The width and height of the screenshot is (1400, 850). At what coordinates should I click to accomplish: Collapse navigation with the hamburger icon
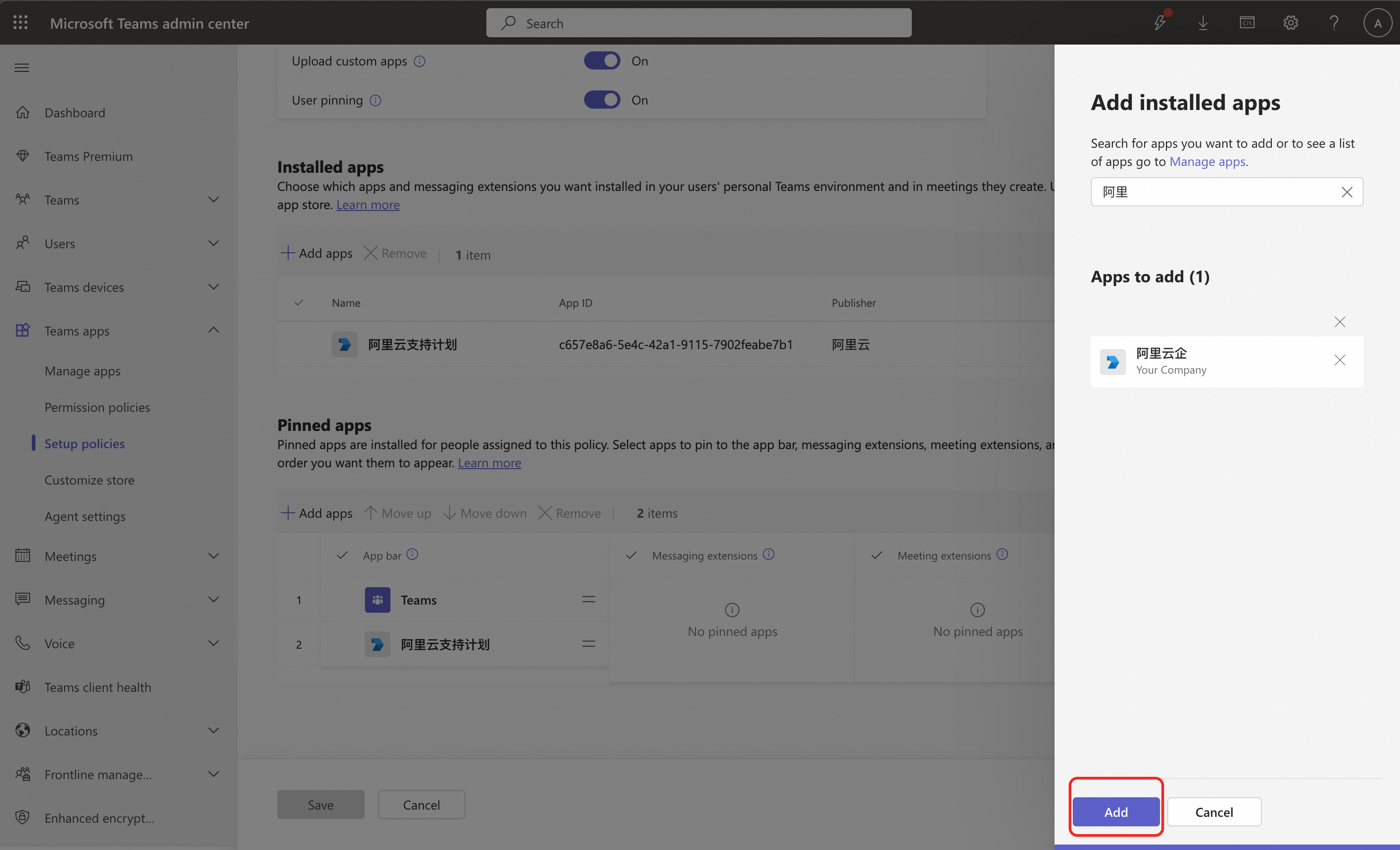coord(22,68)
